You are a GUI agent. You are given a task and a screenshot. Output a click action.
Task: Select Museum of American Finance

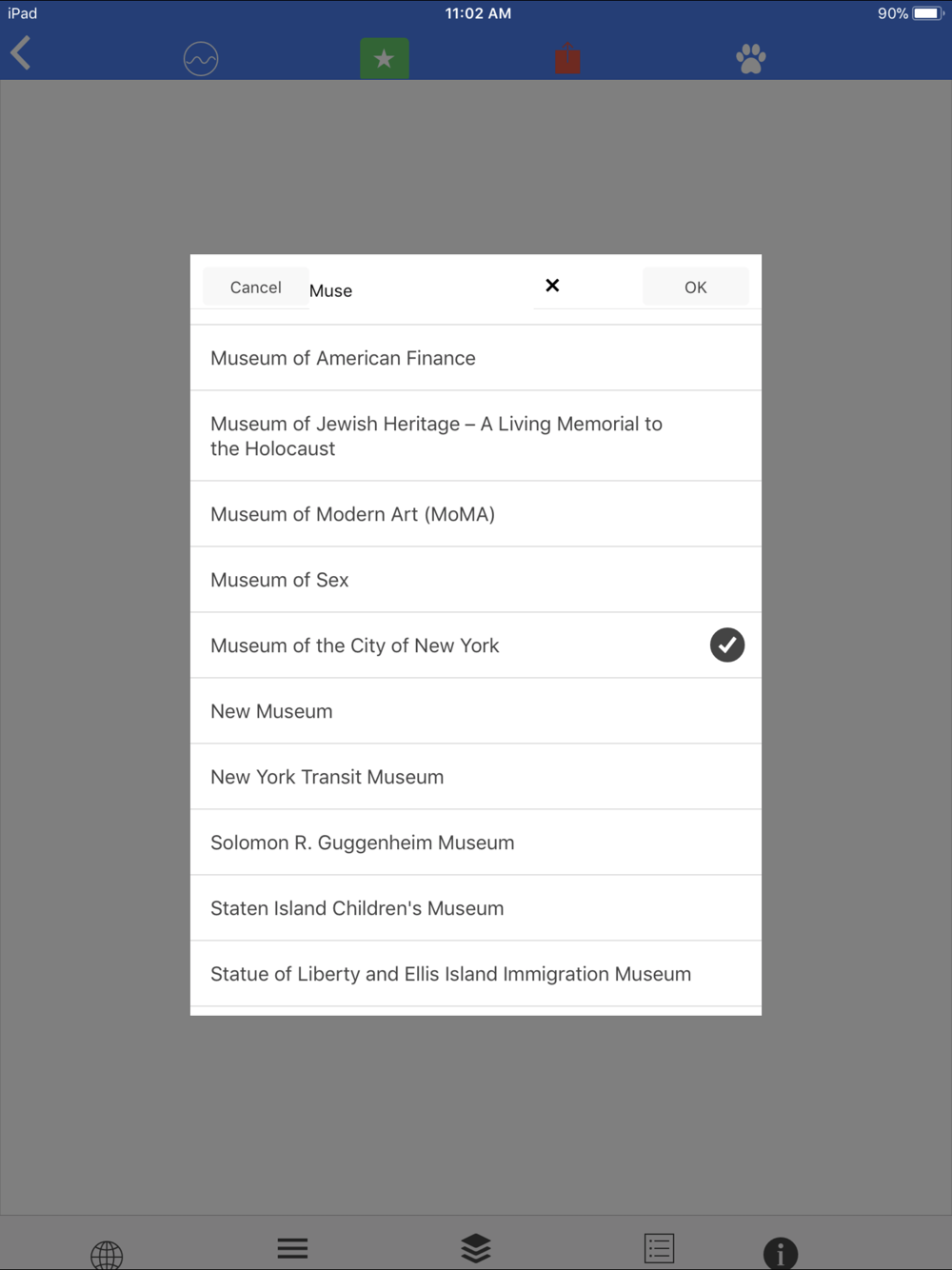(x=476, y=358)
